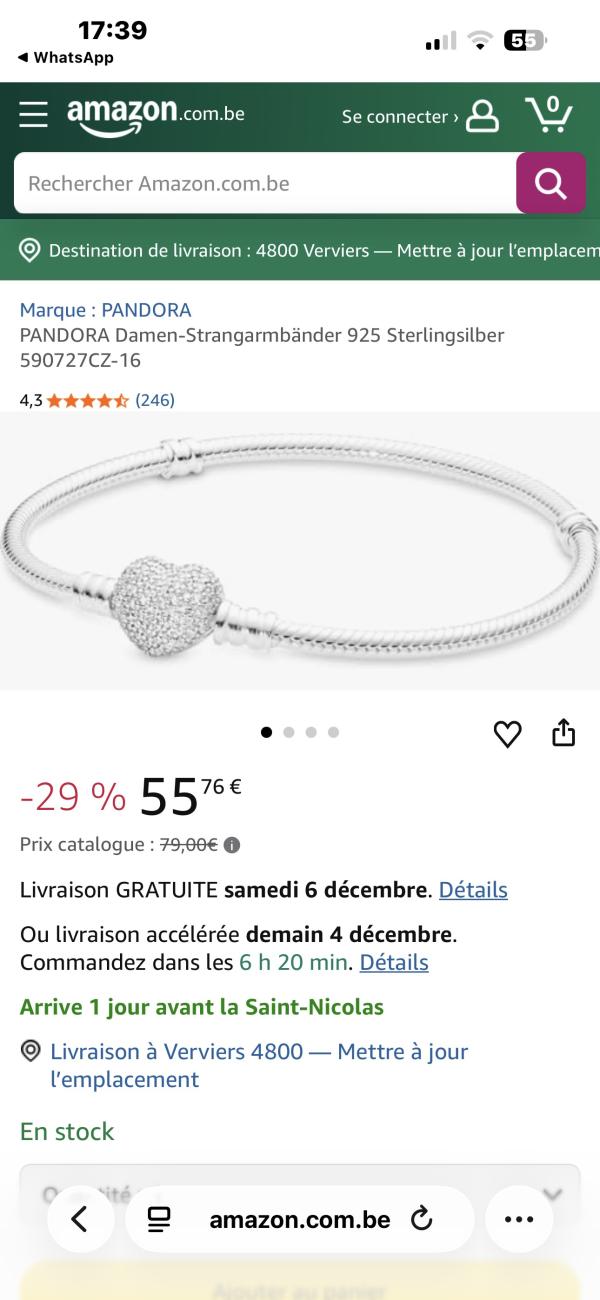Open the Marque : PANDORA link
This screenshot has width=600, height=1300.
[105, 310]
